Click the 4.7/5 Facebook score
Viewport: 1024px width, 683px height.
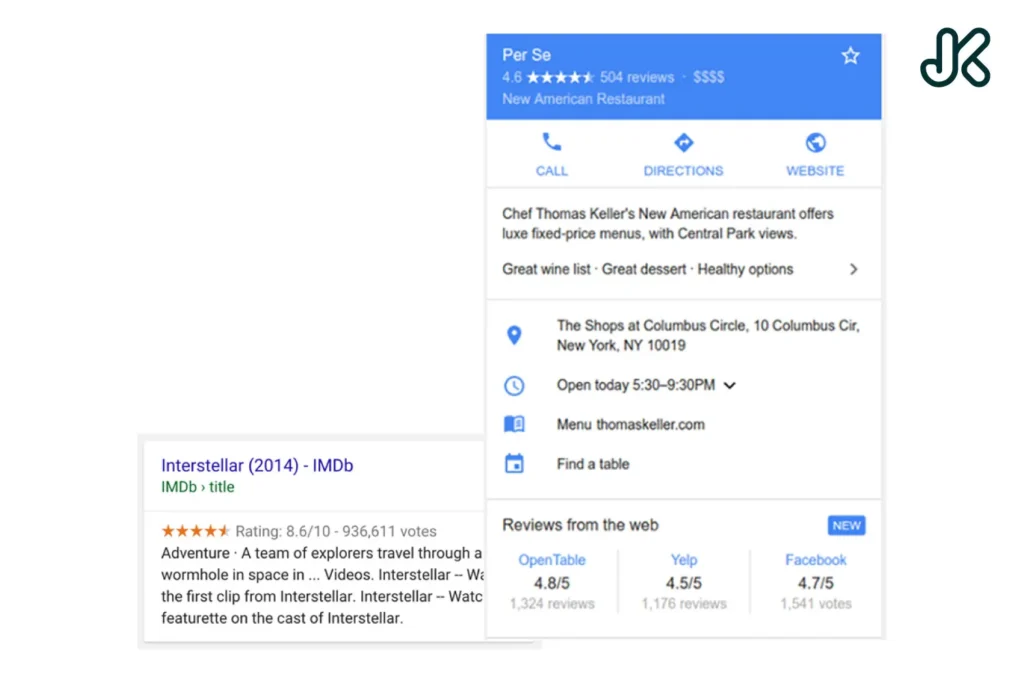pyautogui.click(x=816, y=582)
